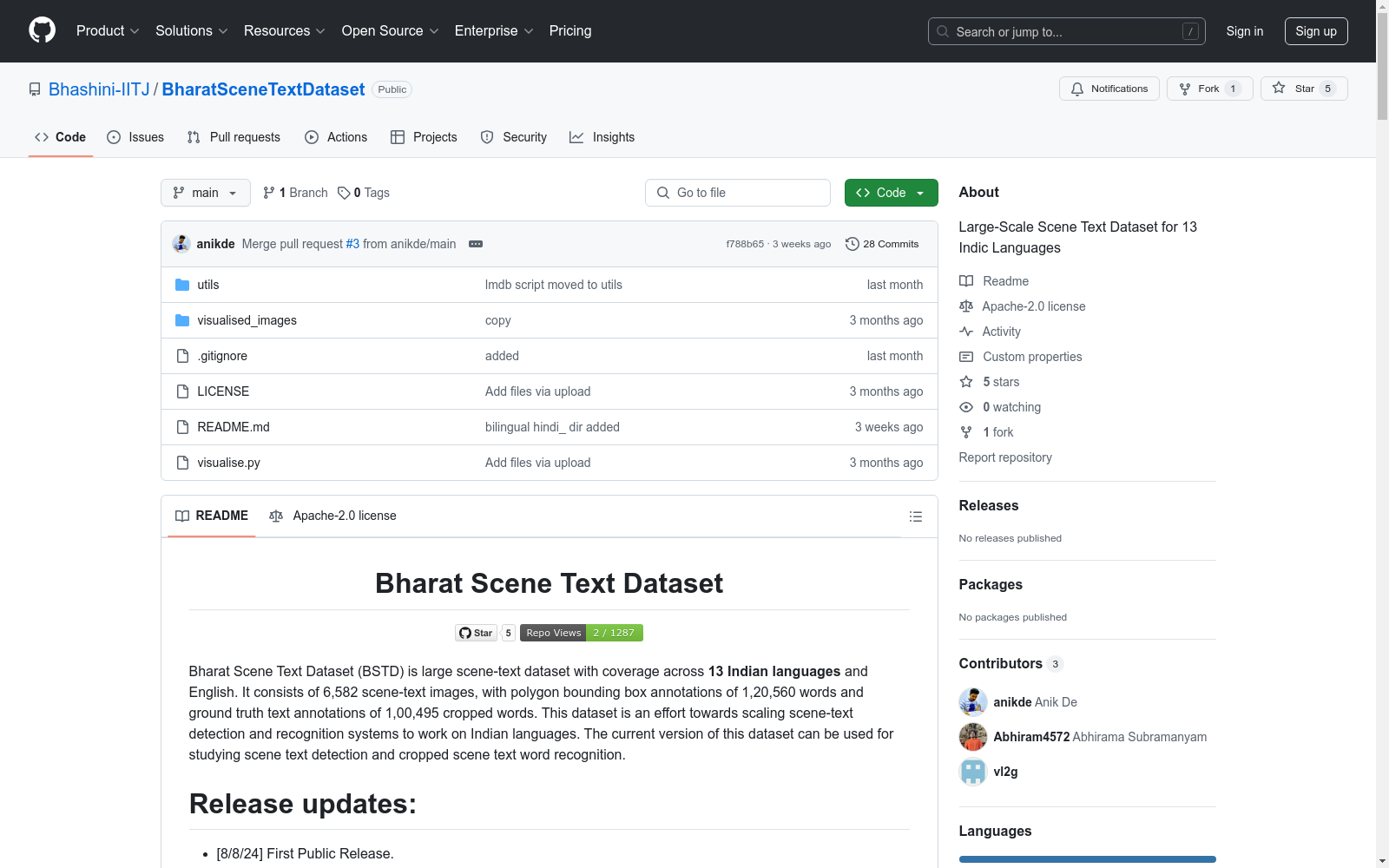Click the Languages color bar

tap(1088, 859)
